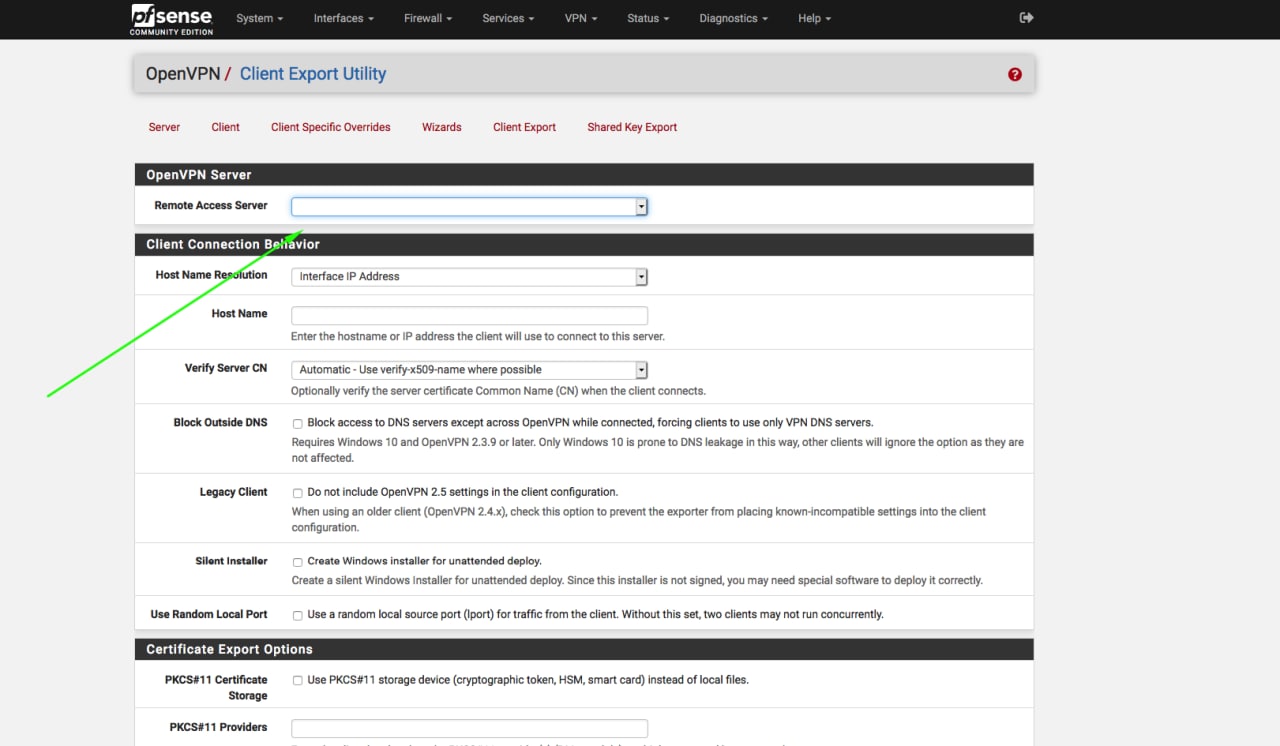Click the logout arrow icon
The image size is (1280, 746).
(1026, 18)
